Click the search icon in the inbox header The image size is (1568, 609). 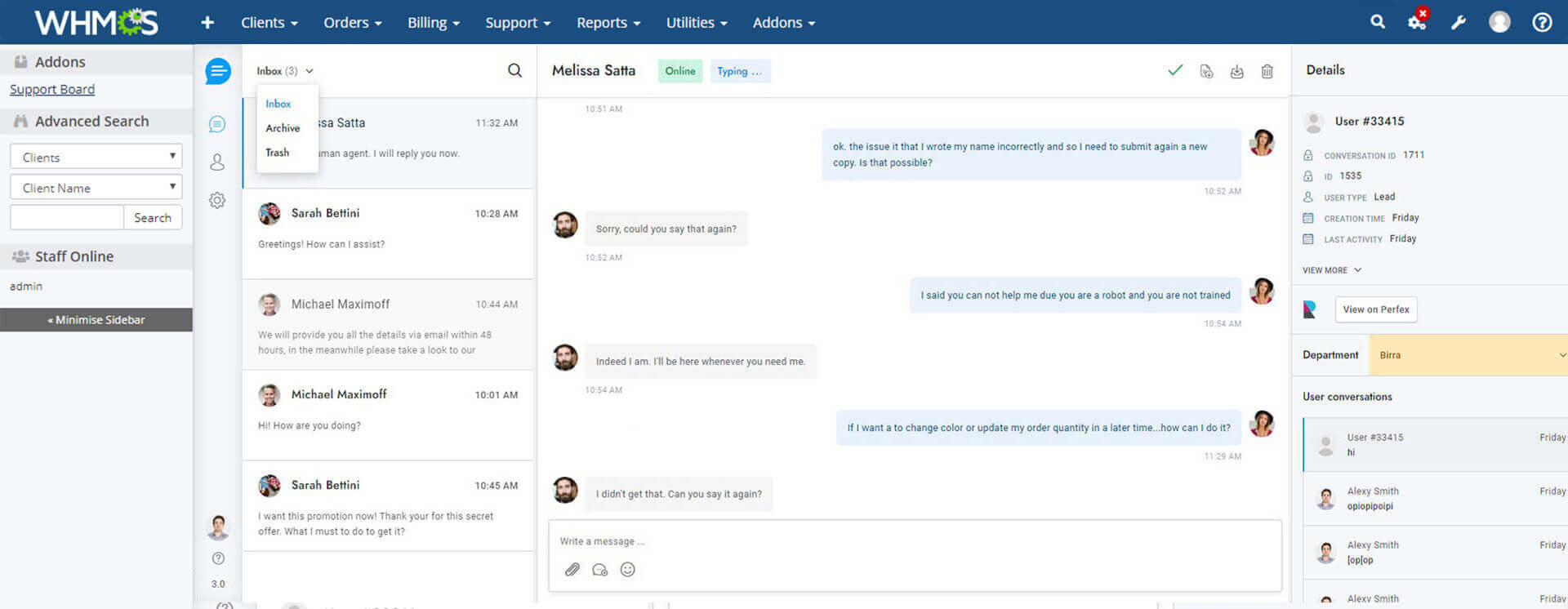(x=514, y=71)
